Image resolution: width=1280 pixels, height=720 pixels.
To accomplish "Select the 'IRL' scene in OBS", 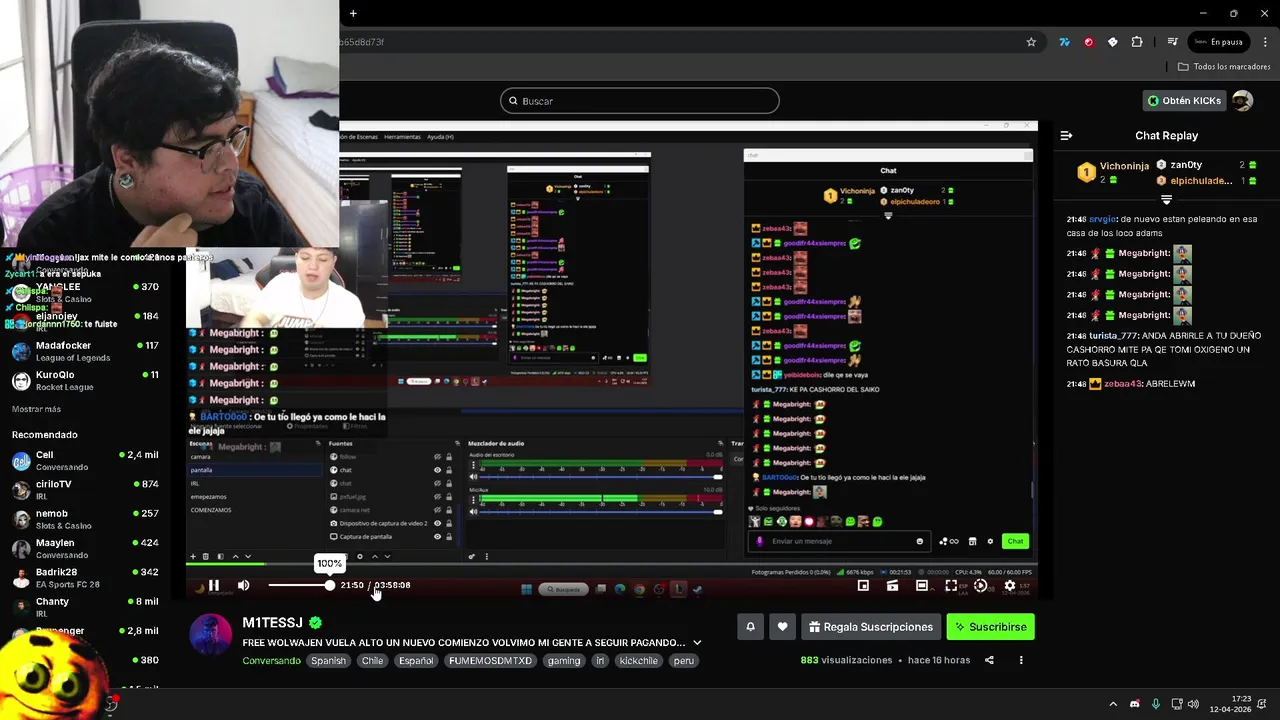I will (x=195, y=483).
